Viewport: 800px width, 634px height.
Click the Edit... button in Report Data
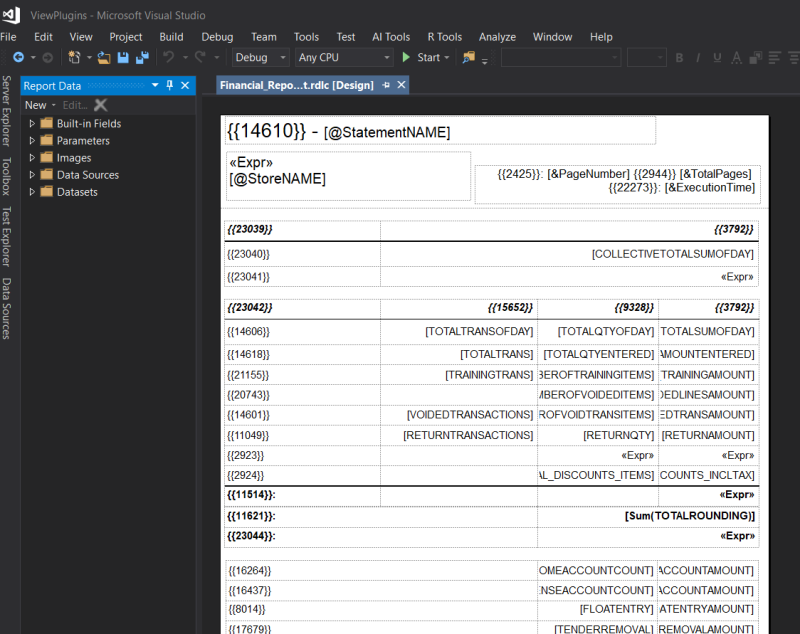(75, 105)
